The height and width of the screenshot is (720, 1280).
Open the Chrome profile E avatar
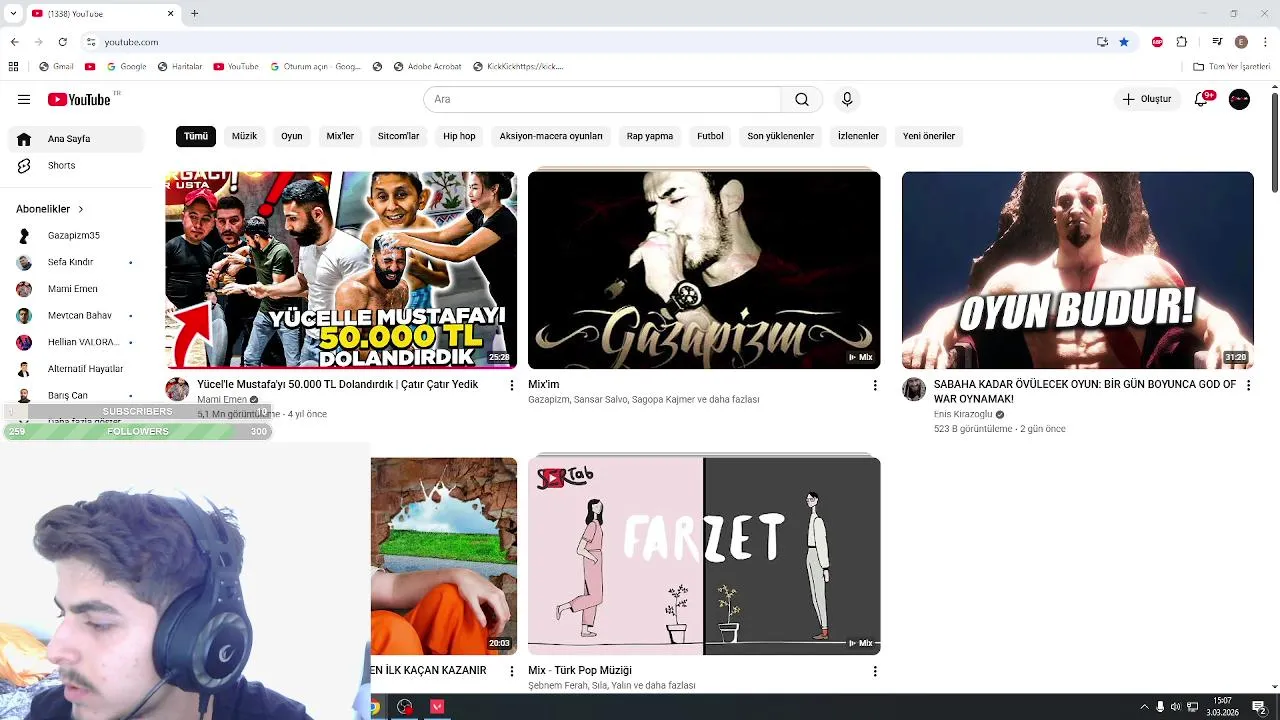tap(1241, 42)
